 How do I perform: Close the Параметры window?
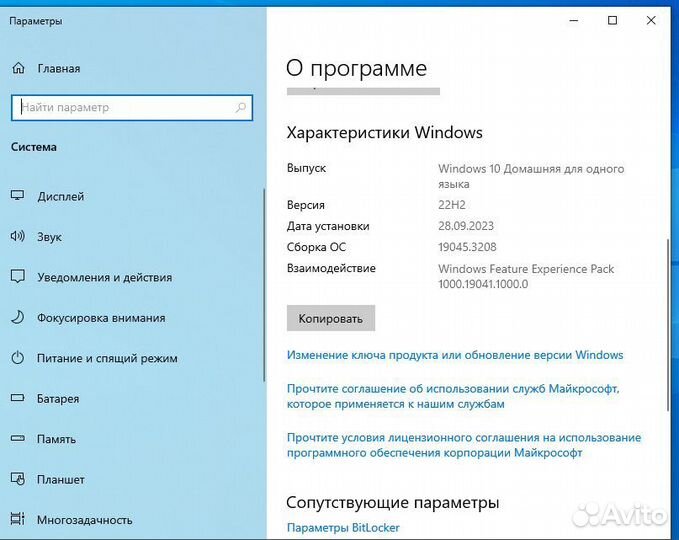pyautogui.click(x=651, y=20)
